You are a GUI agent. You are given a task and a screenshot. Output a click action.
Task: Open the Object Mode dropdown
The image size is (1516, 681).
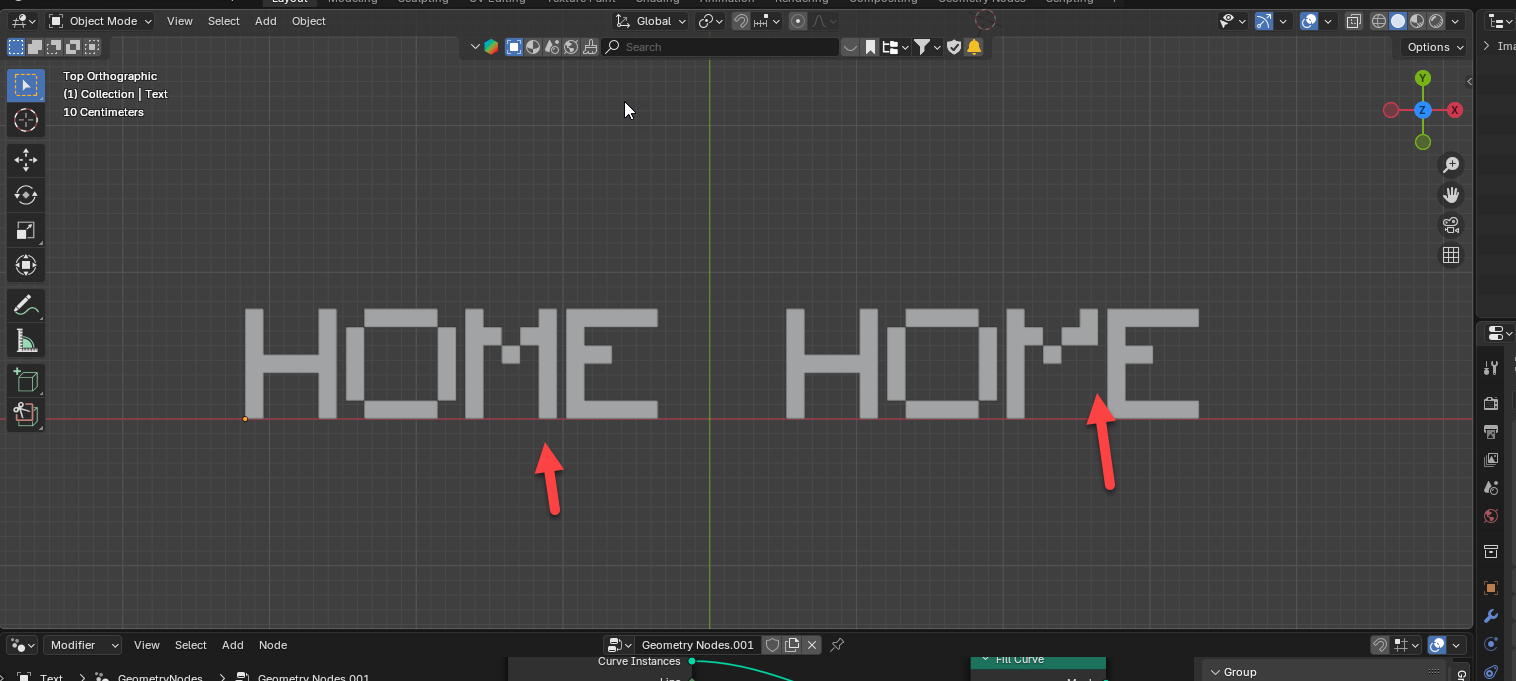pyautogui.click(x=101, y=21)
